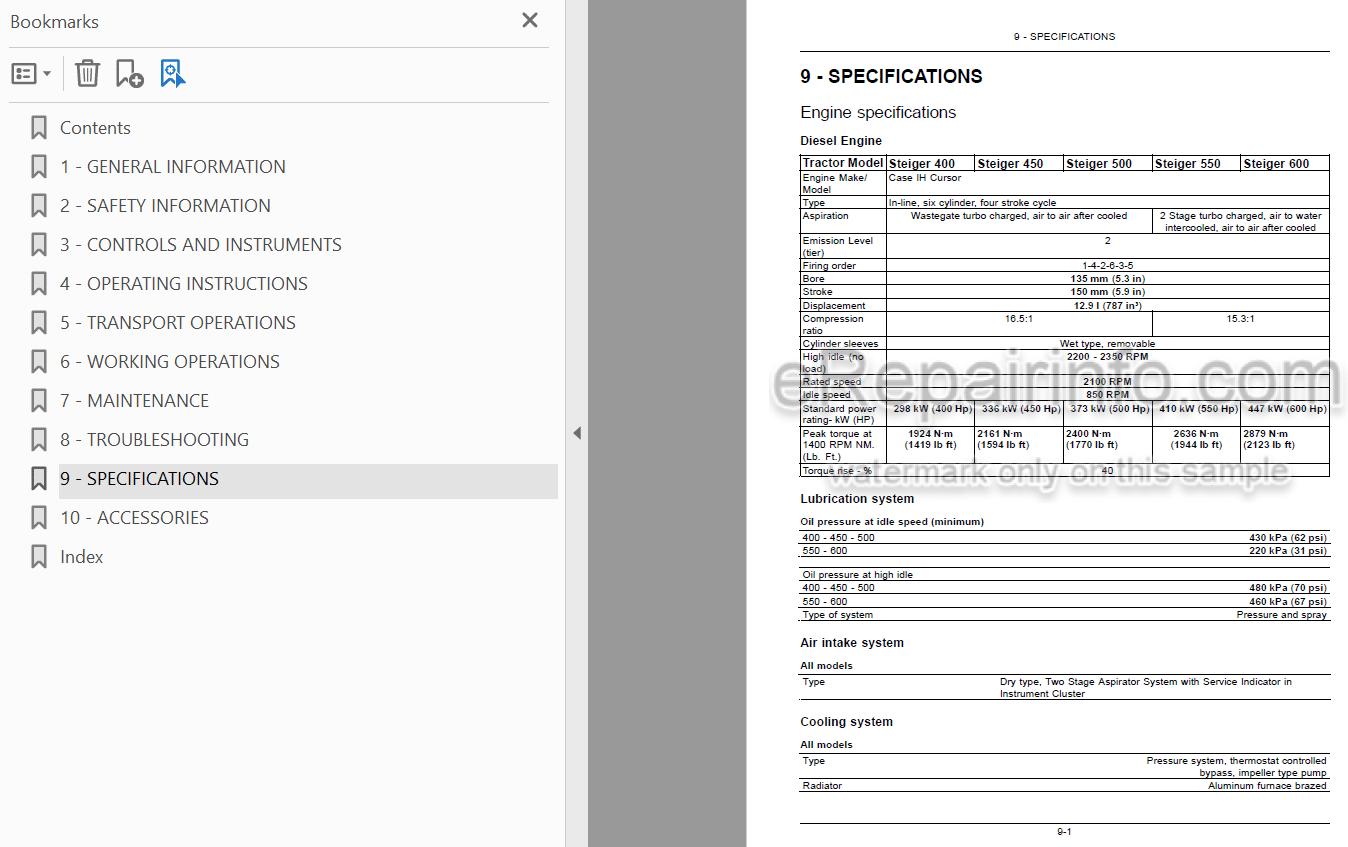Open the Index bookmark
Image resolution: width=1348 pixels, height=847 pixels.
click(82, 557)
